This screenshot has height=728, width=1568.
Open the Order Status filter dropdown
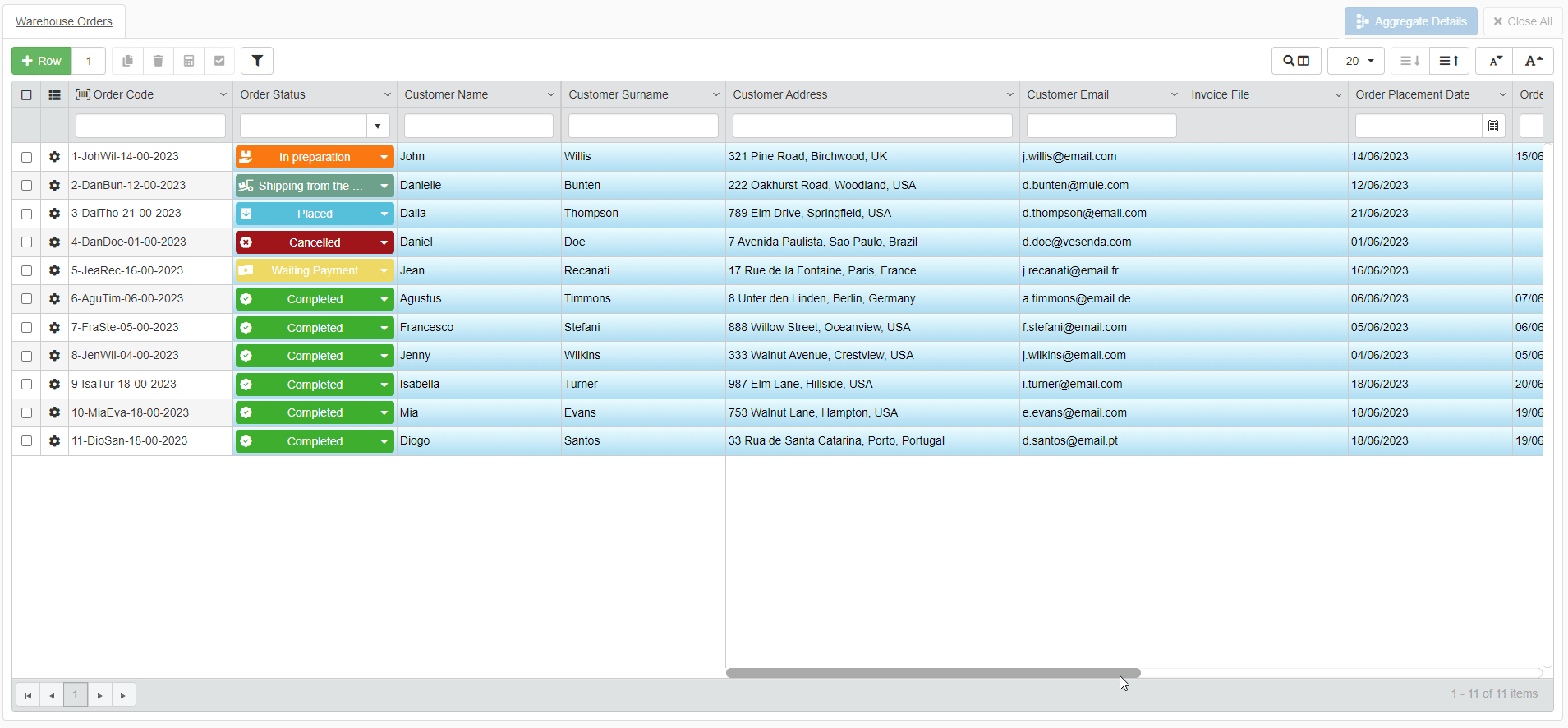(377, 126)
